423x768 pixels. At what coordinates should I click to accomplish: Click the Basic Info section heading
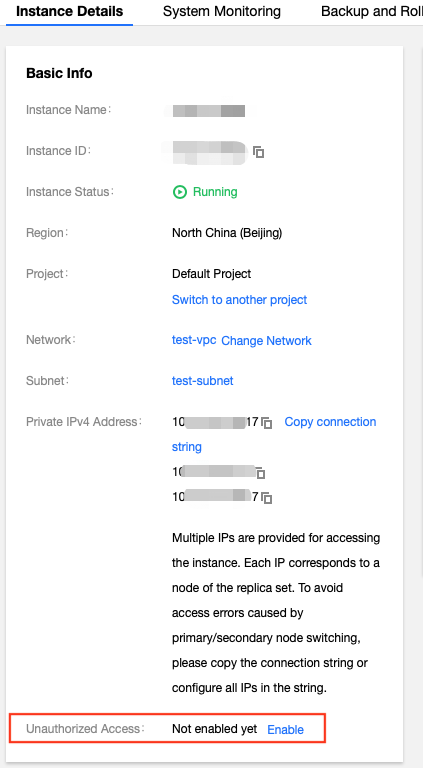click(59, 73)
